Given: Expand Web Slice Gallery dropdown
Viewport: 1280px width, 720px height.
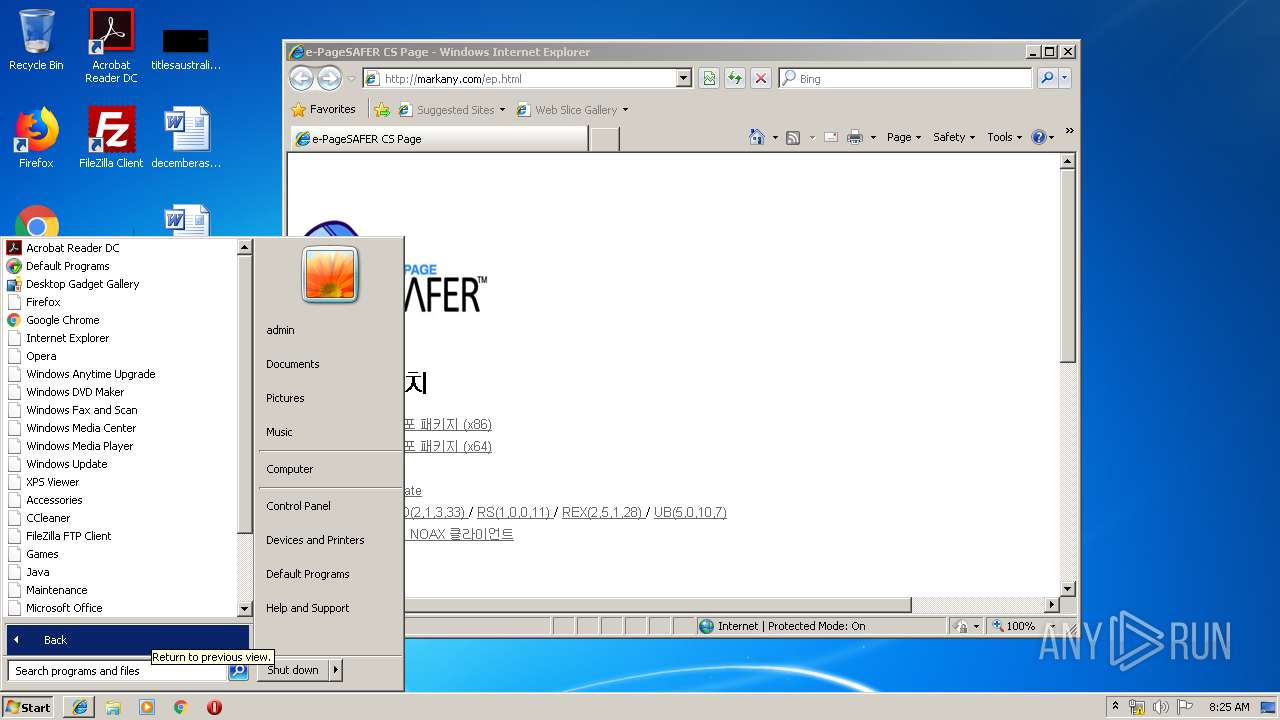Looking at the screenshot, I should click(625, 110).
